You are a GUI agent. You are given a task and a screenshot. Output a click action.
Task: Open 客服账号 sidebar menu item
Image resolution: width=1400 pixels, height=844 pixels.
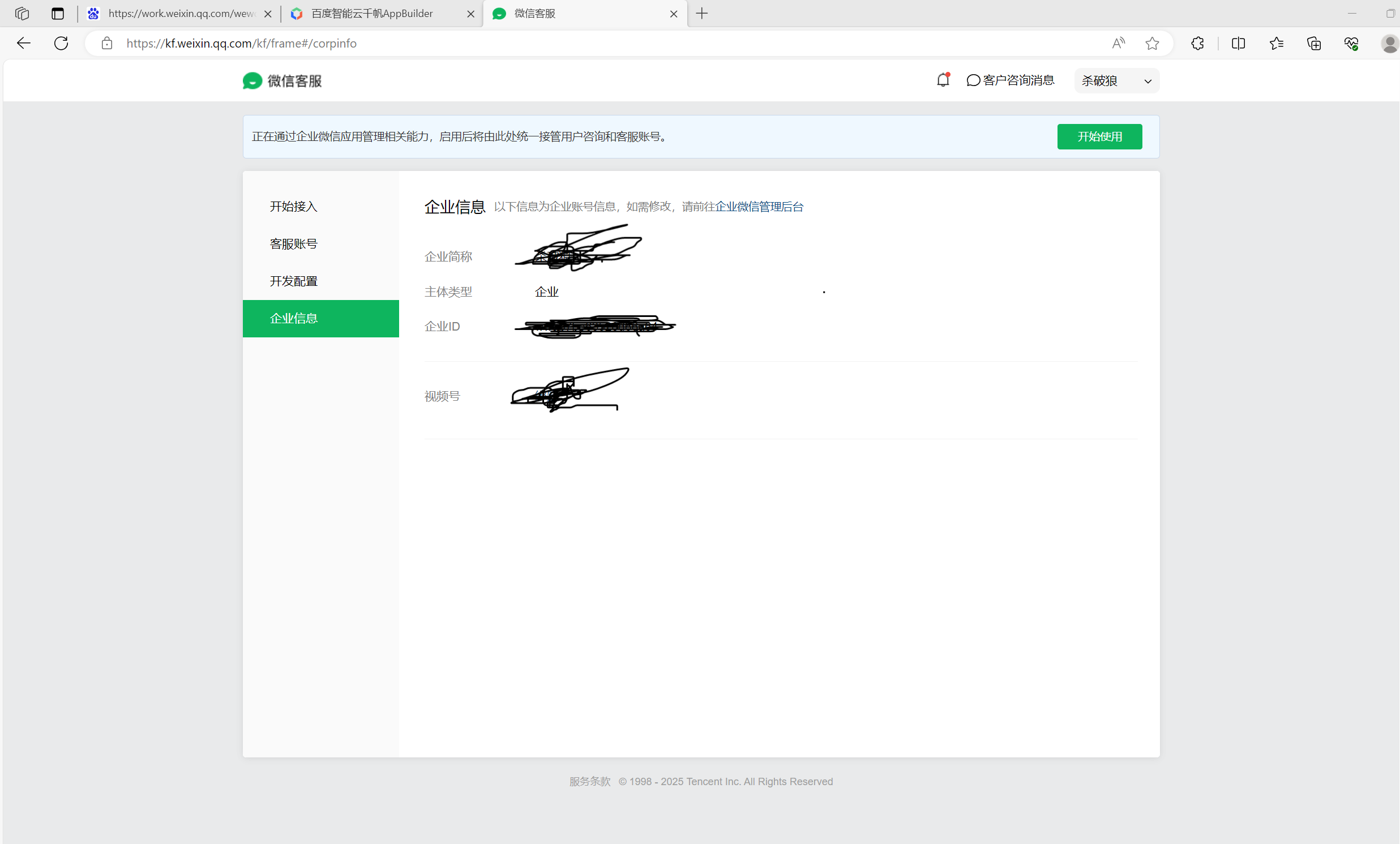[x=293, y=243]
